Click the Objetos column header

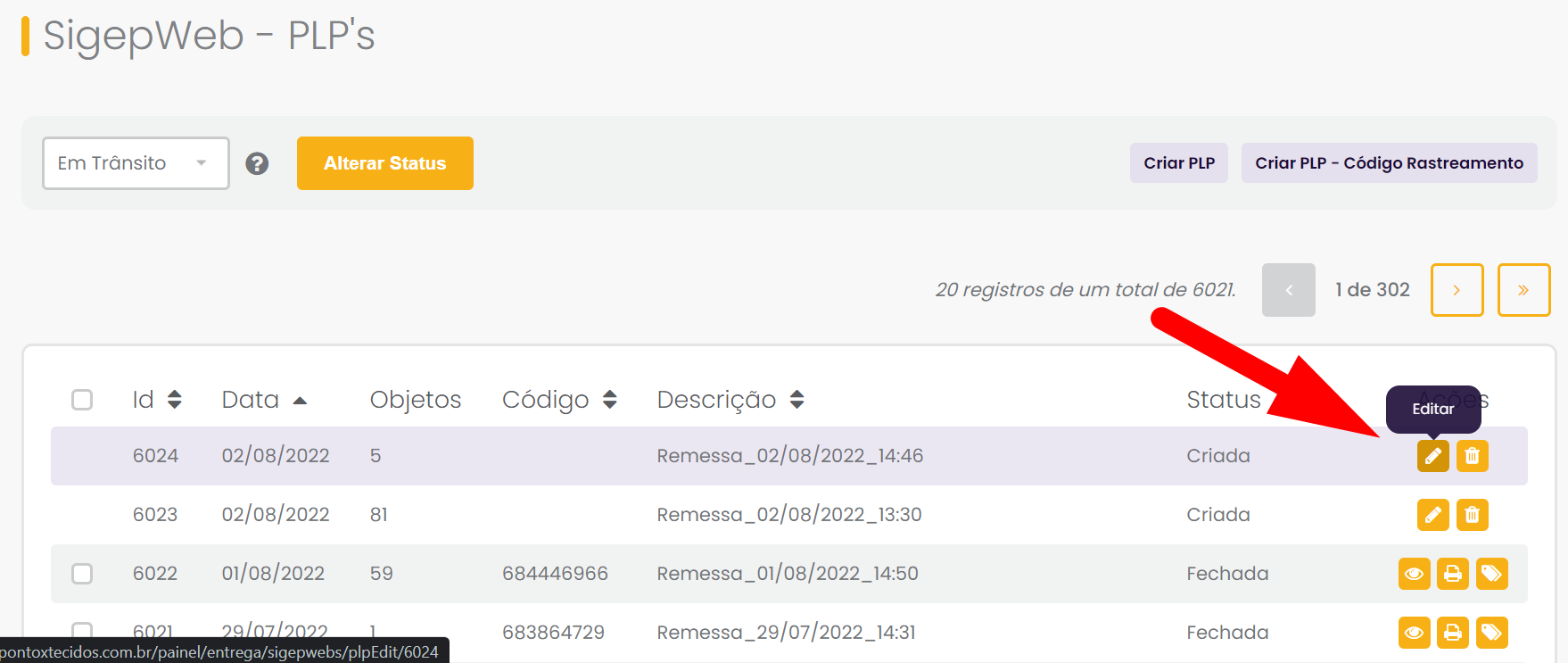pos(416,400)
